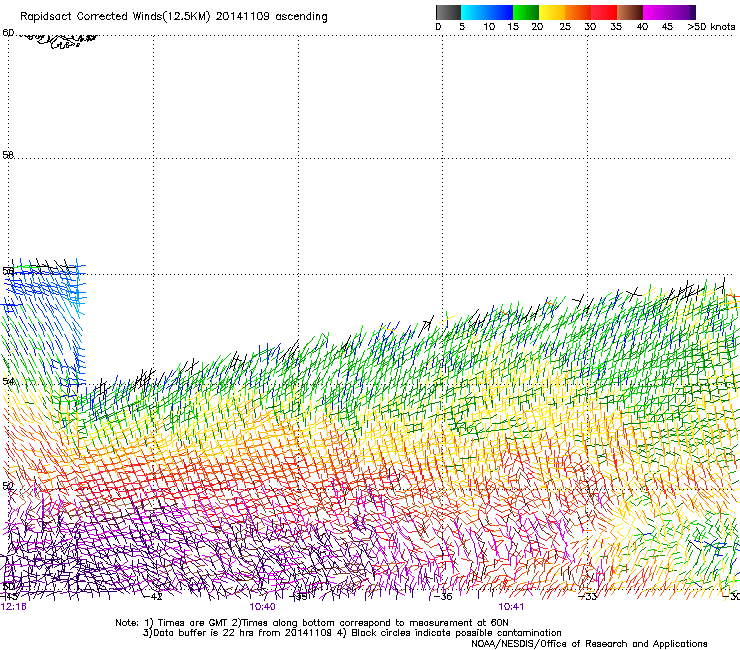Click the longitude label '-42'
Viewport: 740px width, 650px height.
click(153, 597)
